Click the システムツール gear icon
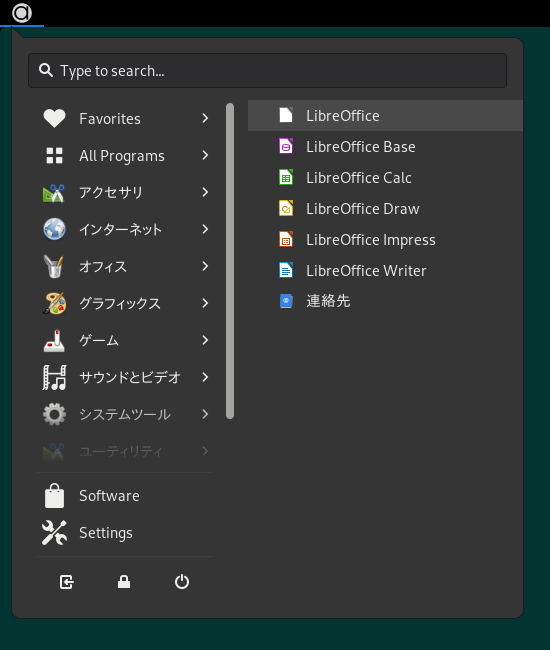Viewport: 550px width, 650px height. pos(54,414)
